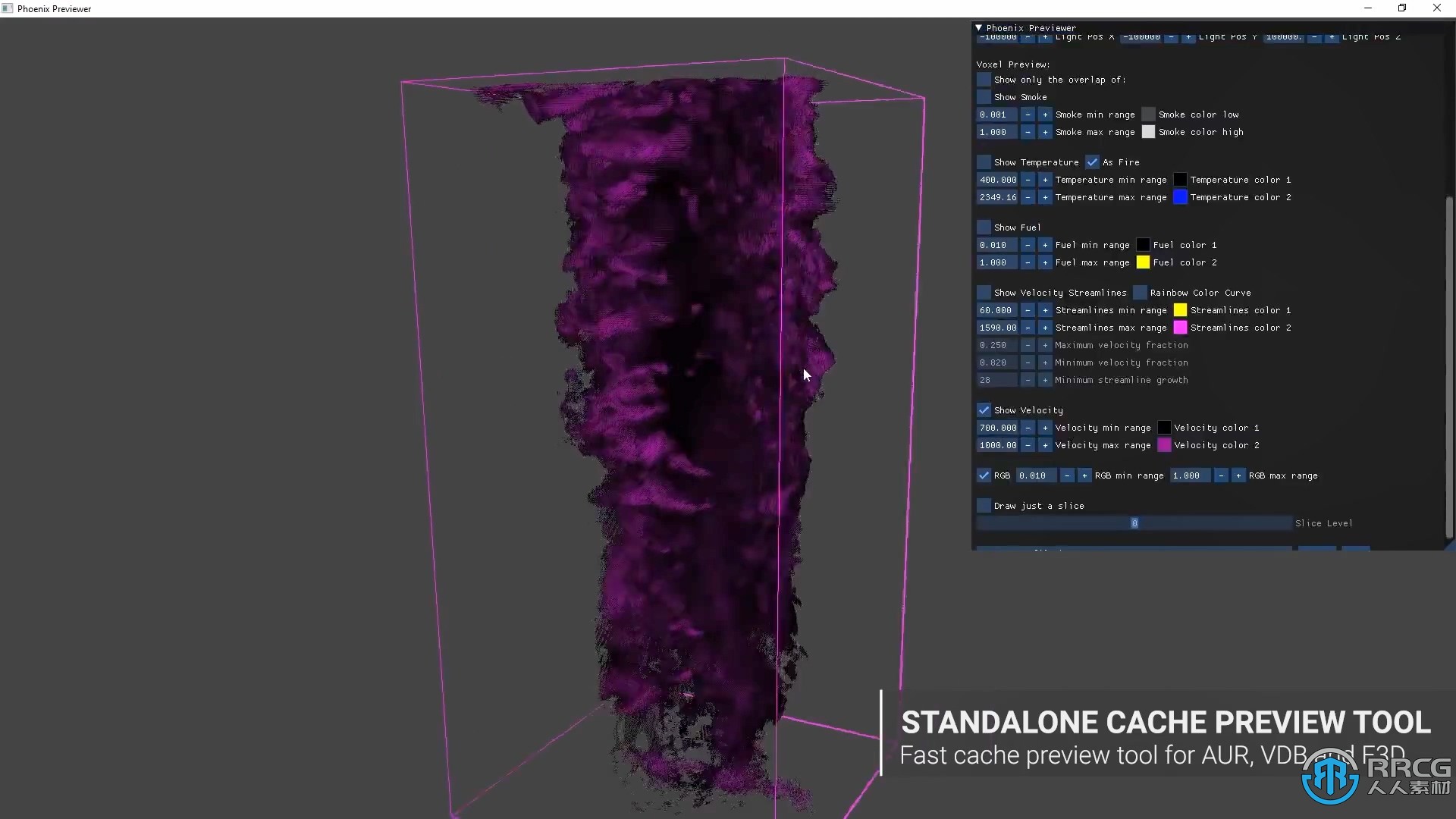Viewport: 1456px width, 819px height.
Task: Open Fuel color 2 yellow swatch
Action: (x=1143, y=262)
